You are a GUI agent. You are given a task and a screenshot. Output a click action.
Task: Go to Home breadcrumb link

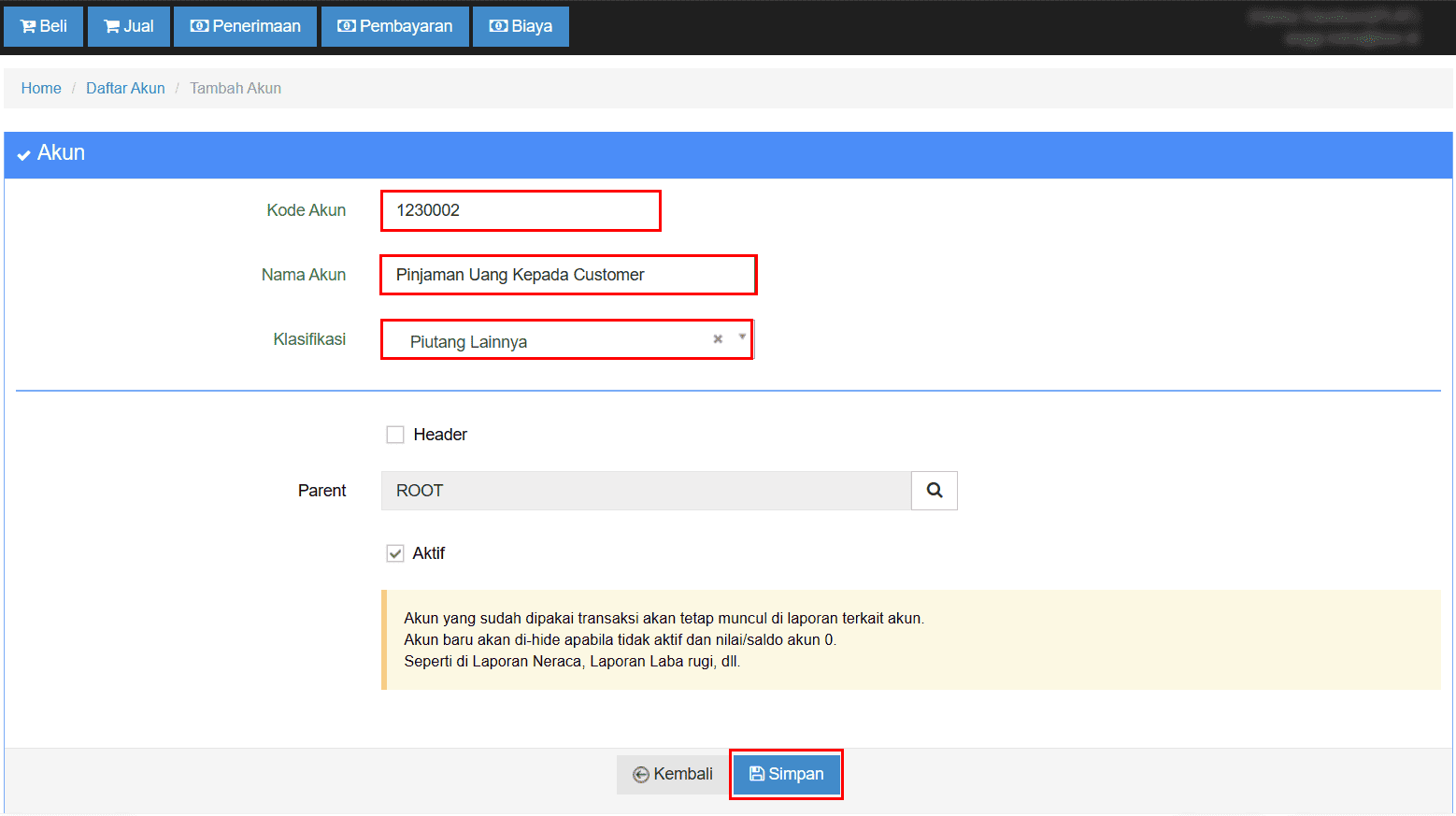[x=41, y=88]
